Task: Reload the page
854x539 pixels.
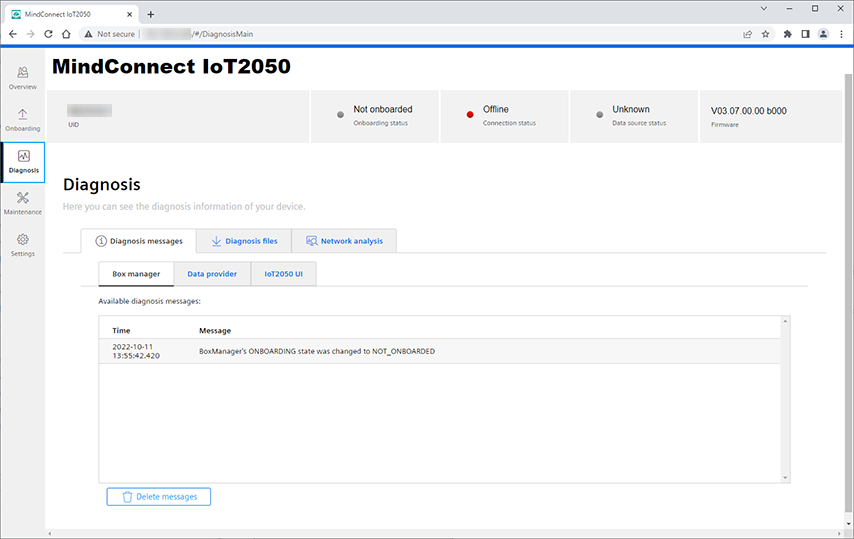Action: click(x=48, y=34)
